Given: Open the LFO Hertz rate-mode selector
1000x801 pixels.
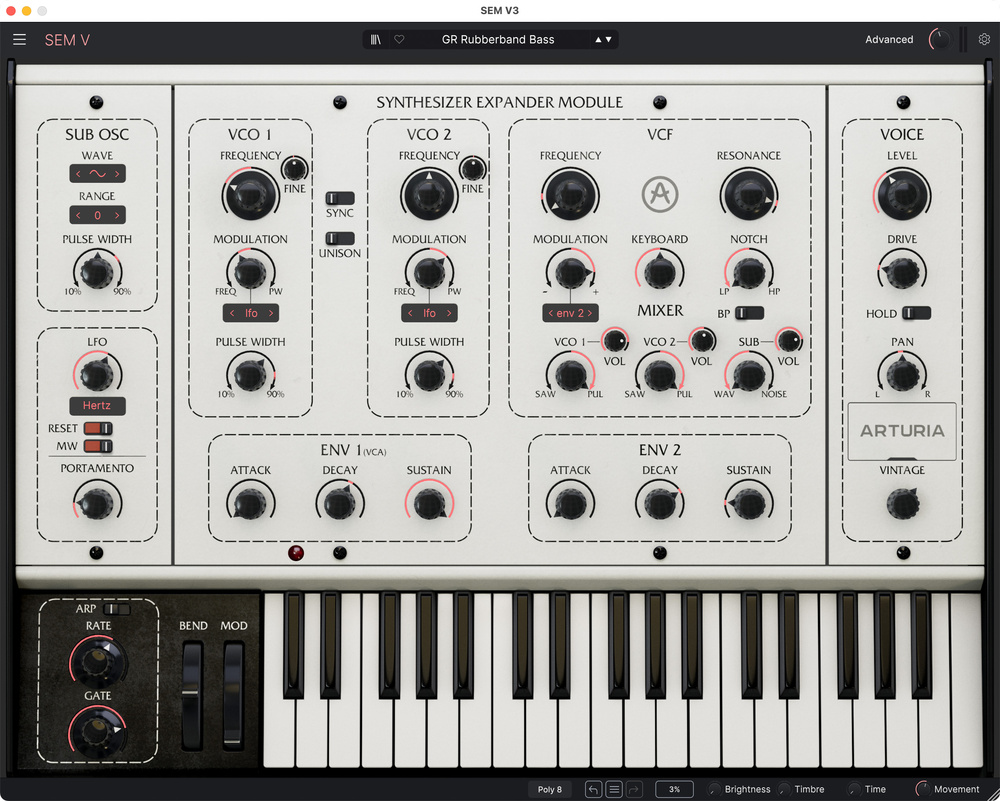Looking at the screenshot, I should tap(97, 405).
